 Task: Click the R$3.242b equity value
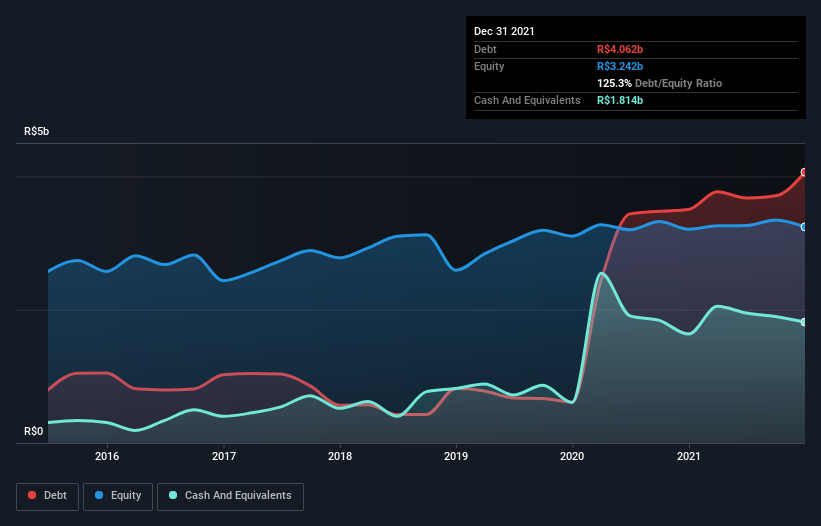(x=620, y=66)
